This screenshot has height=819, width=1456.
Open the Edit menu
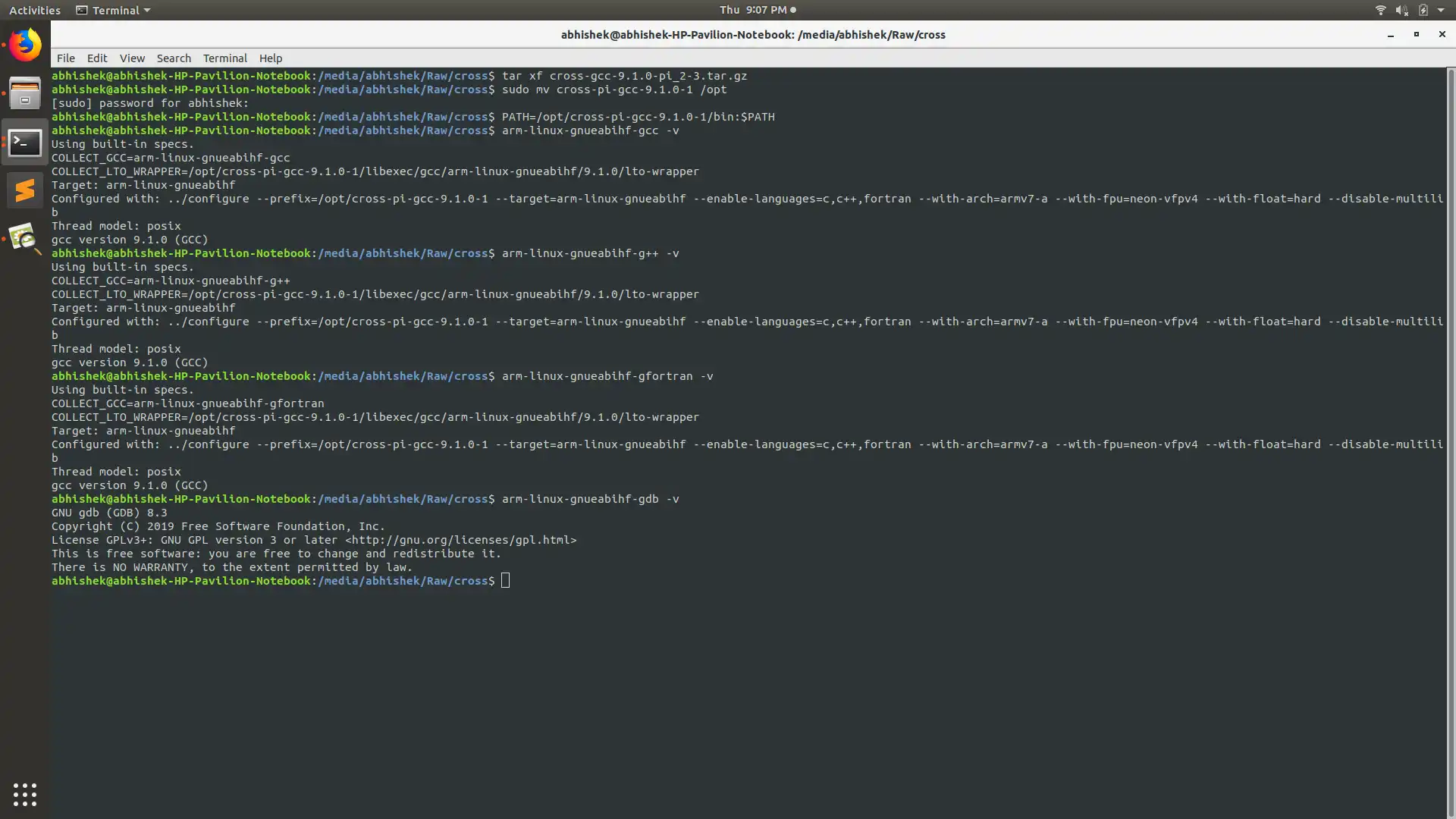pos(97,58)
